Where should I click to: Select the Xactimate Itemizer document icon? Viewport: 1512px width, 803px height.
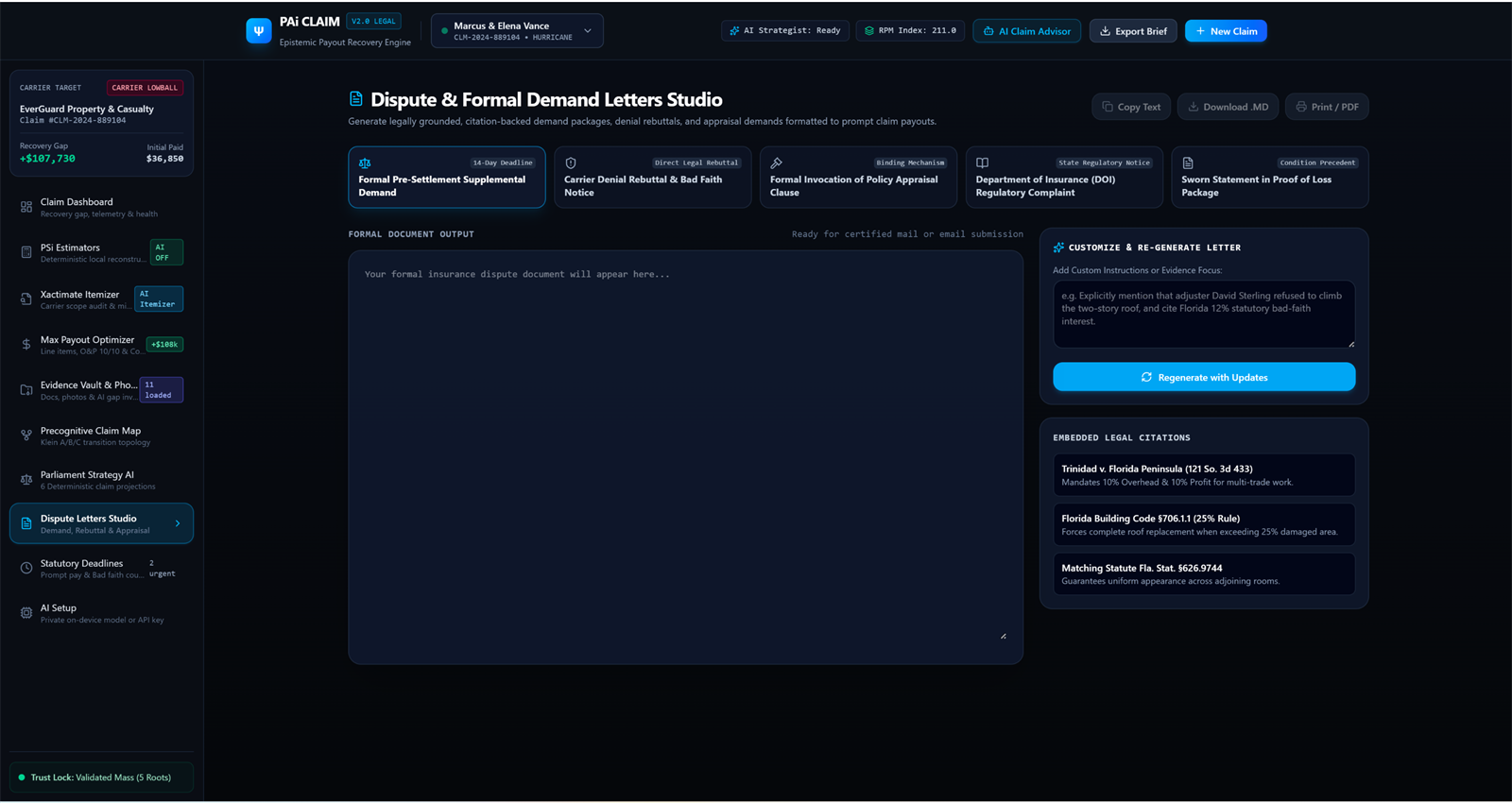point(26,299)
